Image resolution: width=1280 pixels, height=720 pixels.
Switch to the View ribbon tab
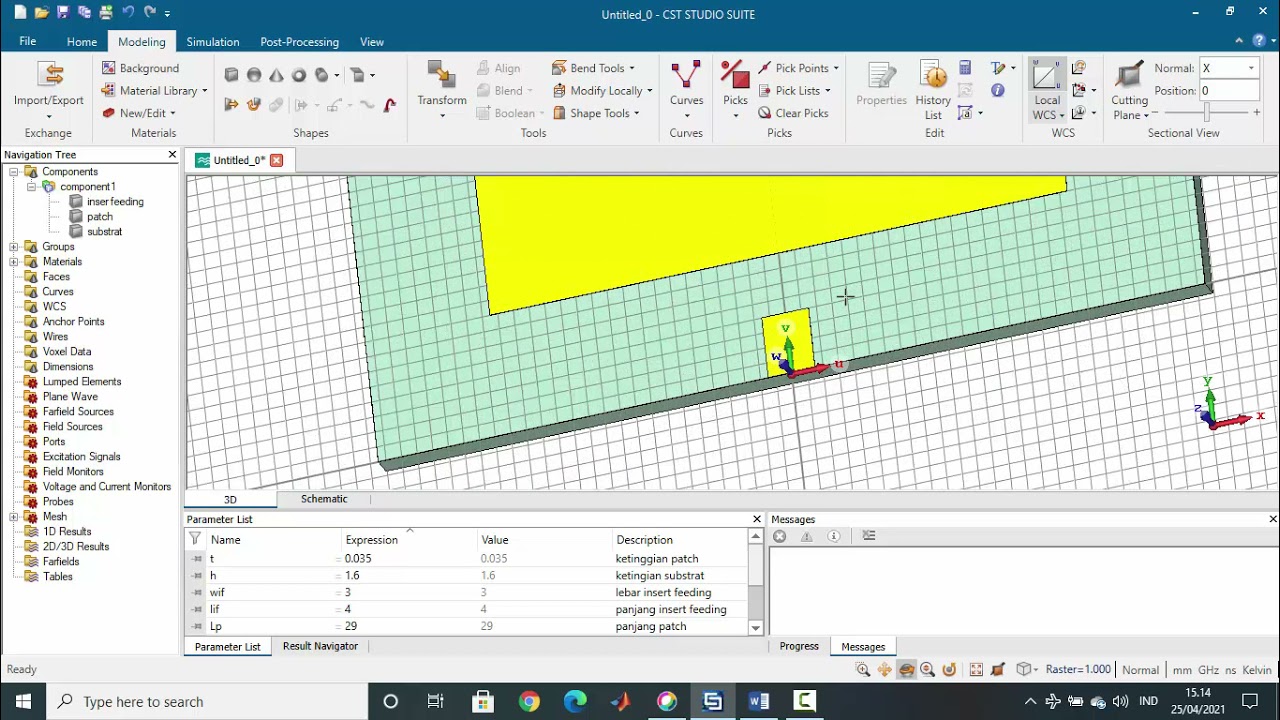click(372, 42)
